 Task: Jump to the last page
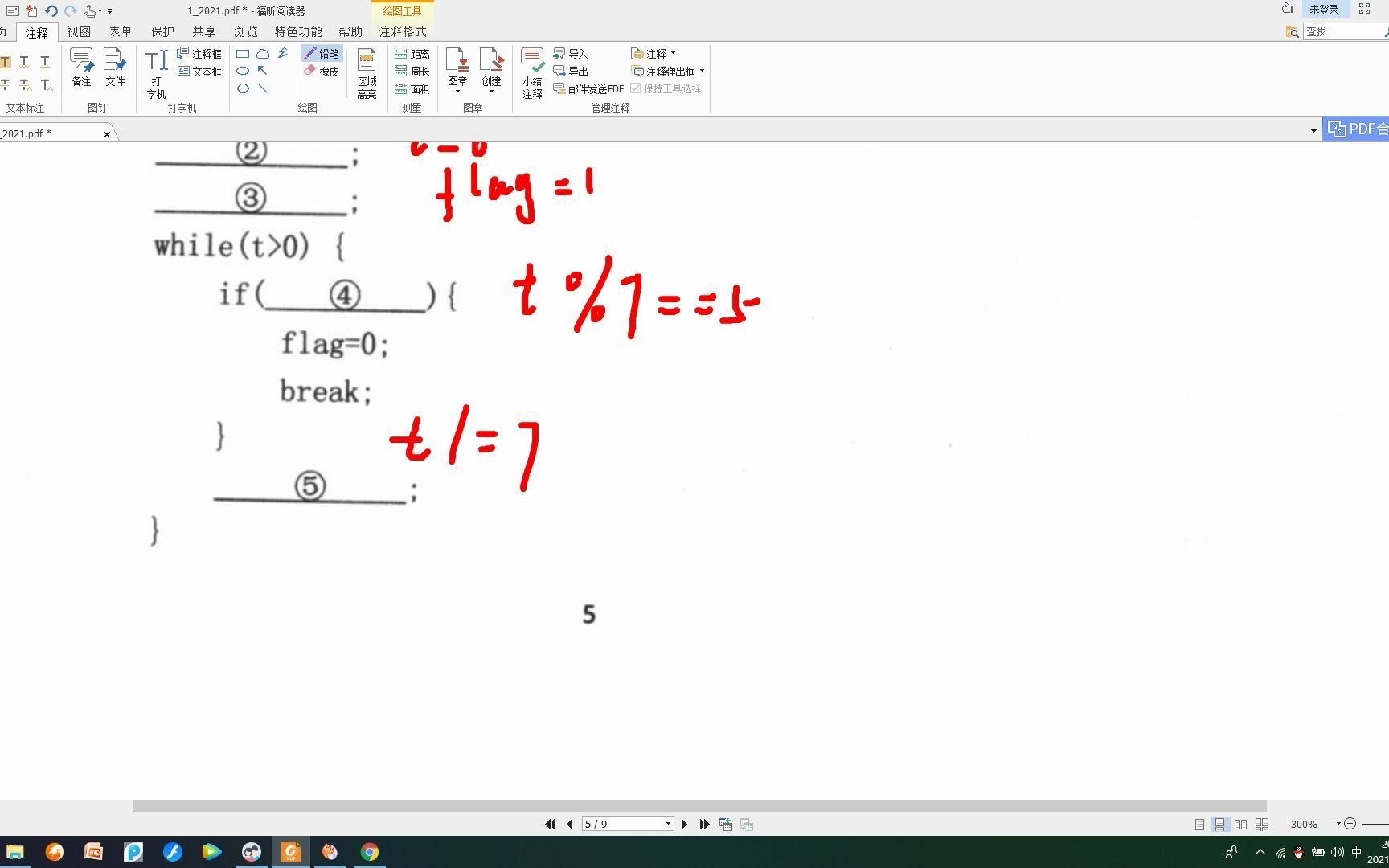click(704, 824)
